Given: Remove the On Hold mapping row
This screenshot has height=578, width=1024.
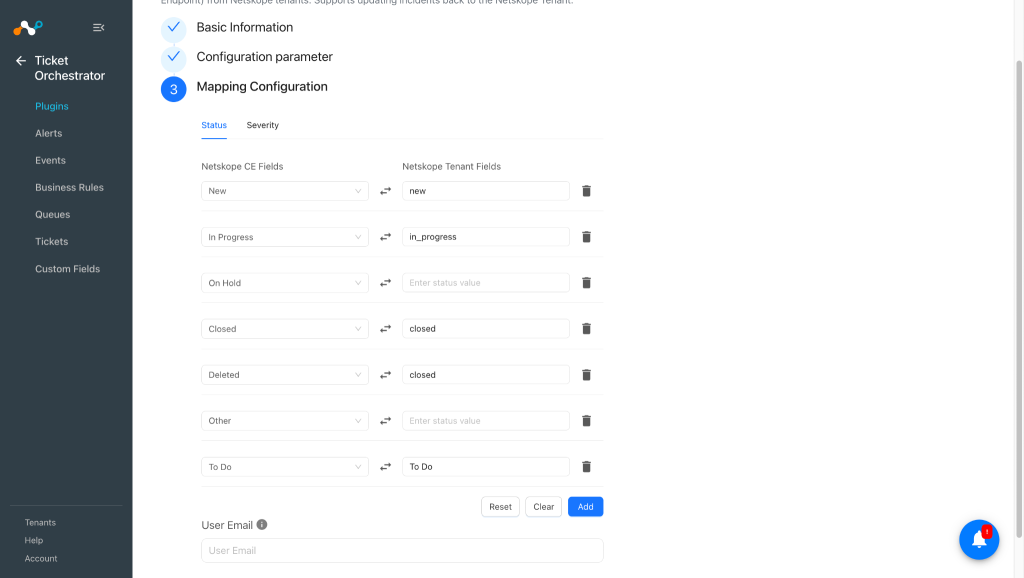Looking at the screenshot, I should [586, 283].
